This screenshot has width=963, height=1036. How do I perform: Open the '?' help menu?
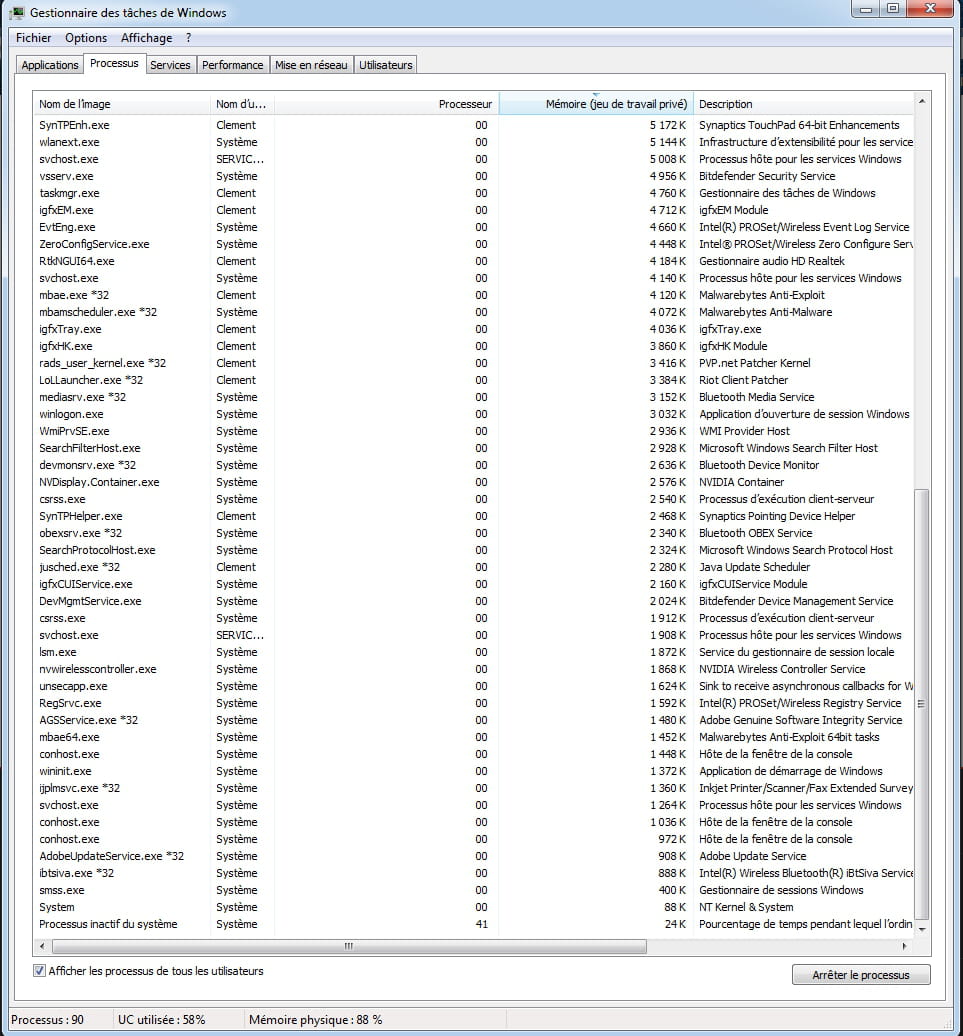(x=189, y=38)
